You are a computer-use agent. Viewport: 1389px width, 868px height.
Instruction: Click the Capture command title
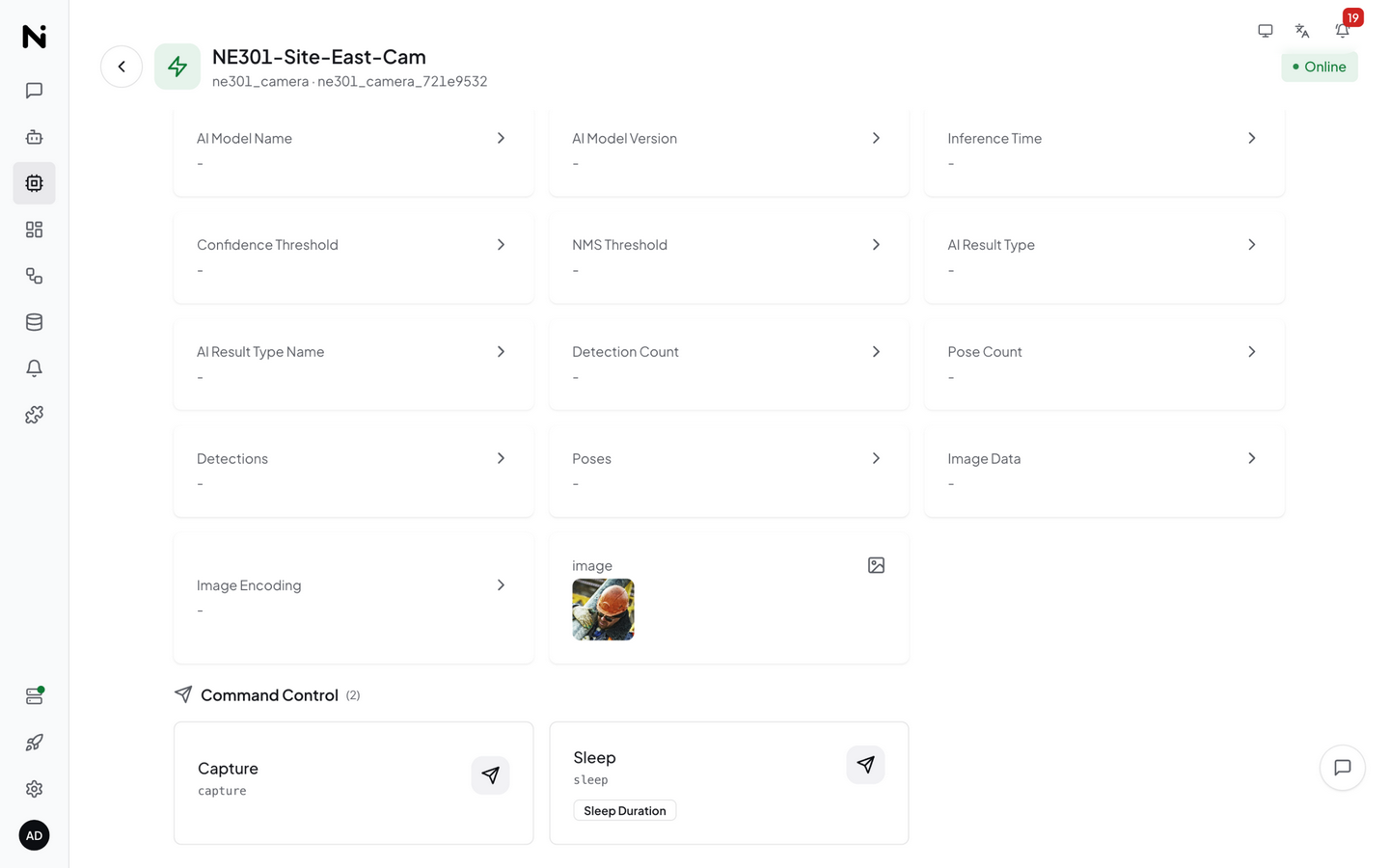pos(228,769)
